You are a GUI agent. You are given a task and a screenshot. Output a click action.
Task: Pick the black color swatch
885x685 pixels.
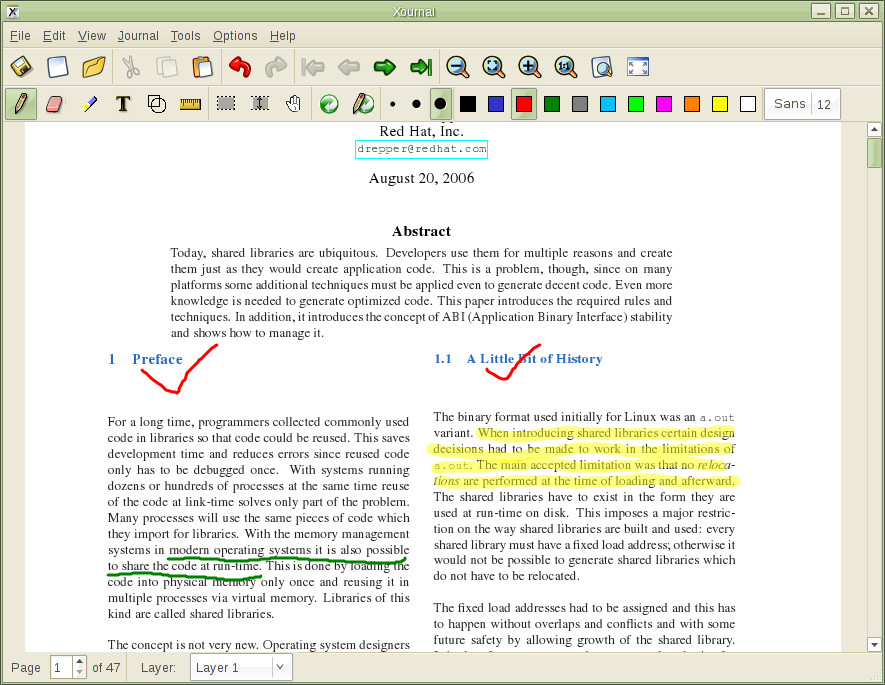[468, 104]
